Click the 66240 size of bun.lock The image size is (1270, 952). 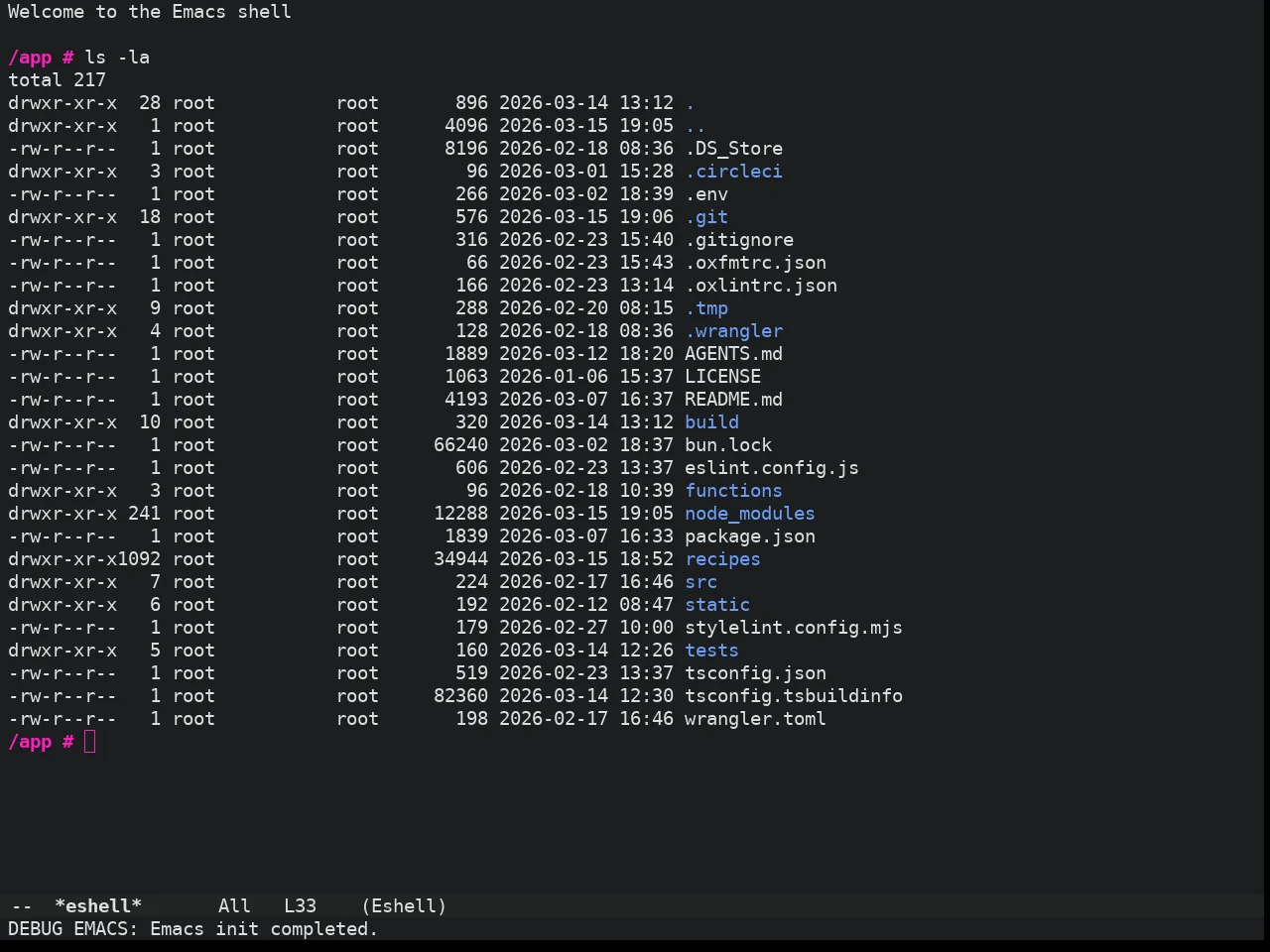click(x=460, y=445)
